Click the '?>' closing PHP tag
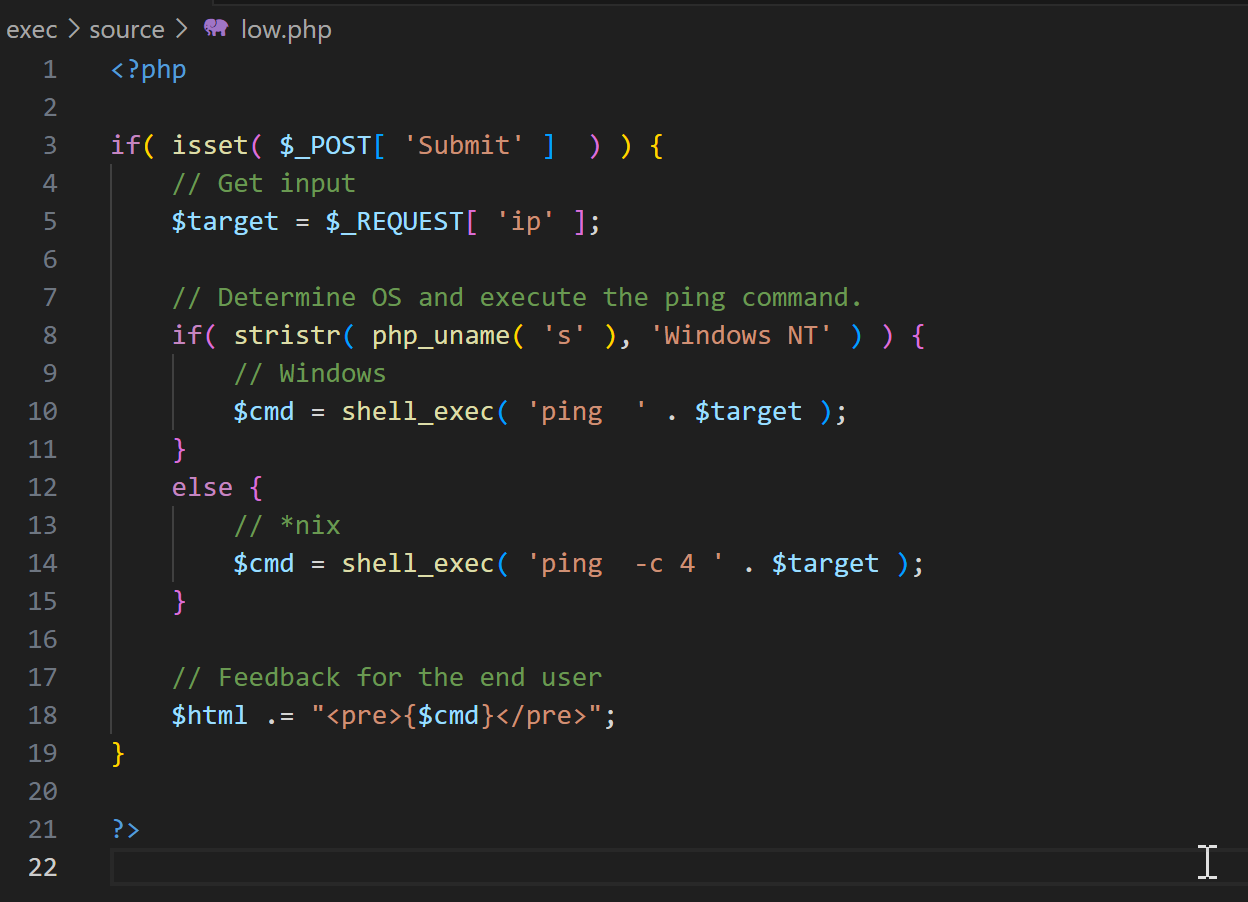The image size is (1248, 902). [126, 830]
